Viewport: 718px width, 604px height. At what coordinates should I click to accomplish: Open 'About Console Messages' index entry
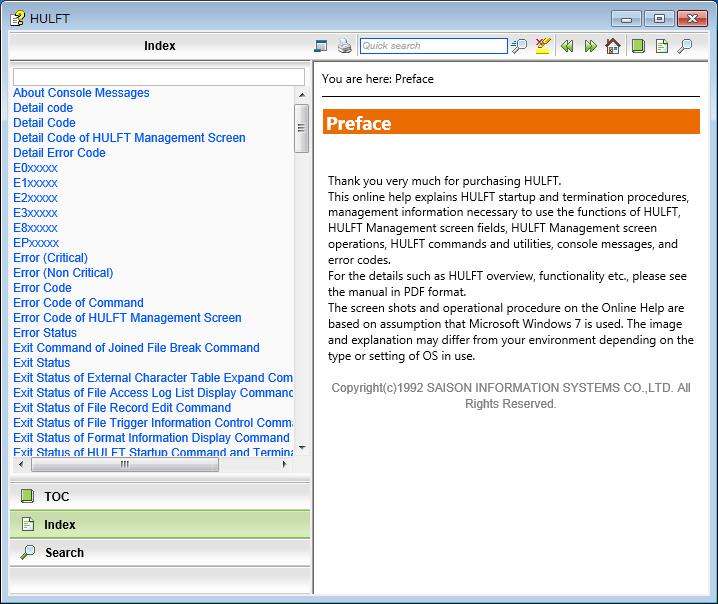pyautogui.click(x=81, y=93)
